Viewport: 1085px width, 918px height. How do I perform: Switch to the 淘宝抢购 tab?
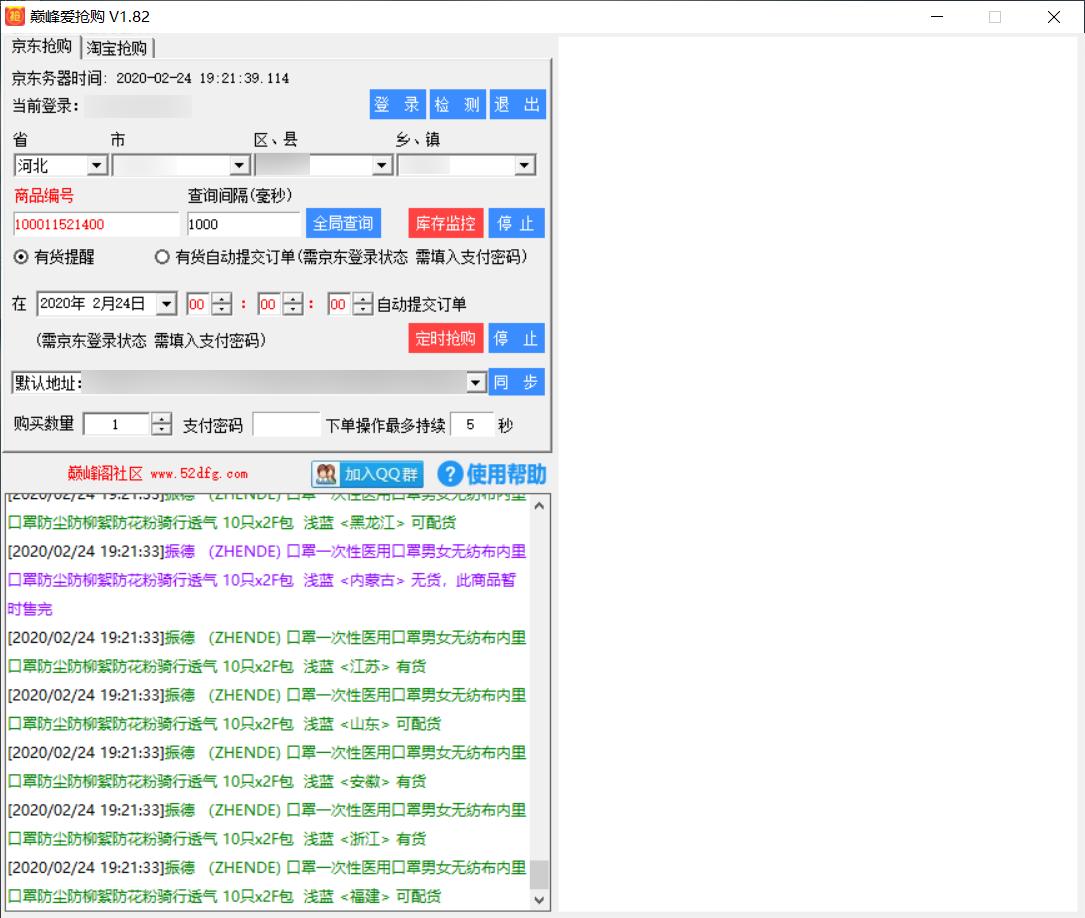(x=117, y=48)
